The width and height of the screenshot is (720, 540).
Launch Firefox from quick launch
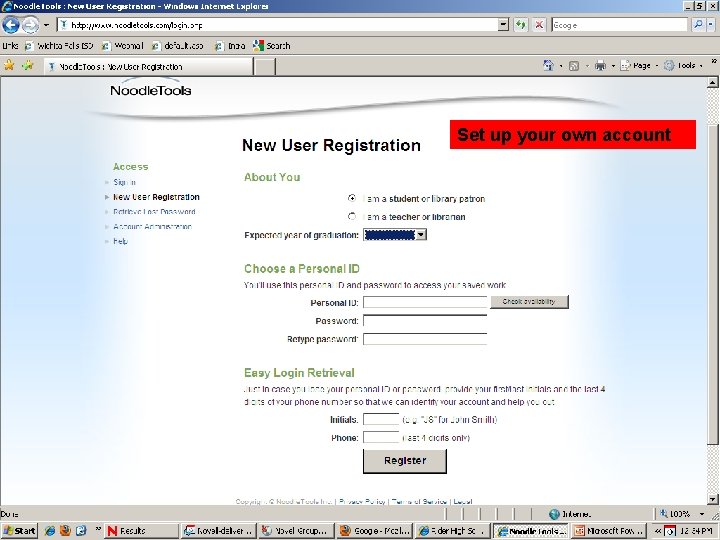pos(65,531)
